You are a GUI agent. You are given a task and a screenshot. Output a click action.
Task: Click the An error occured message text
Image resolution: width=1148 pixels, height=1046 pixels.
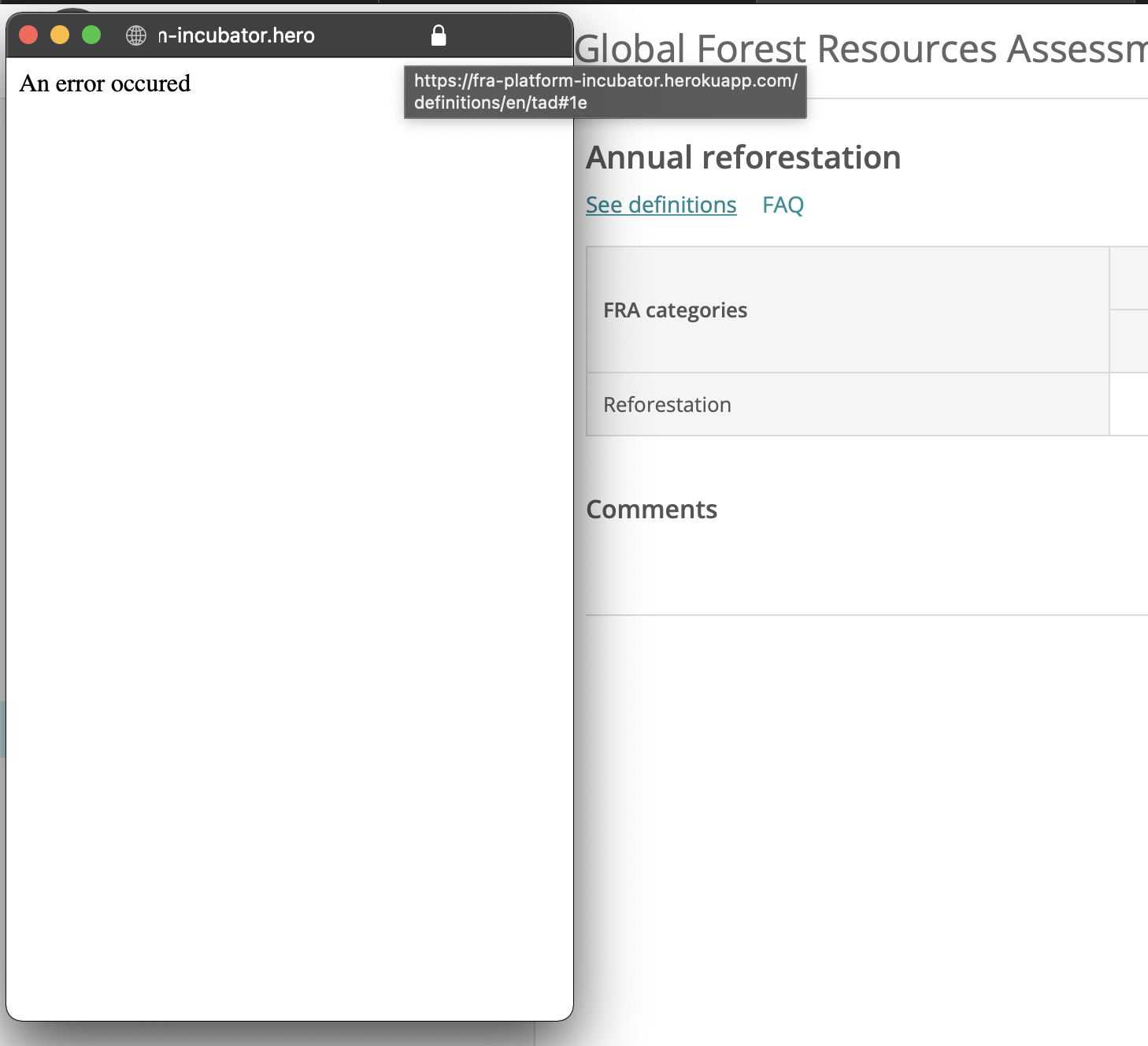pos(106,83)
